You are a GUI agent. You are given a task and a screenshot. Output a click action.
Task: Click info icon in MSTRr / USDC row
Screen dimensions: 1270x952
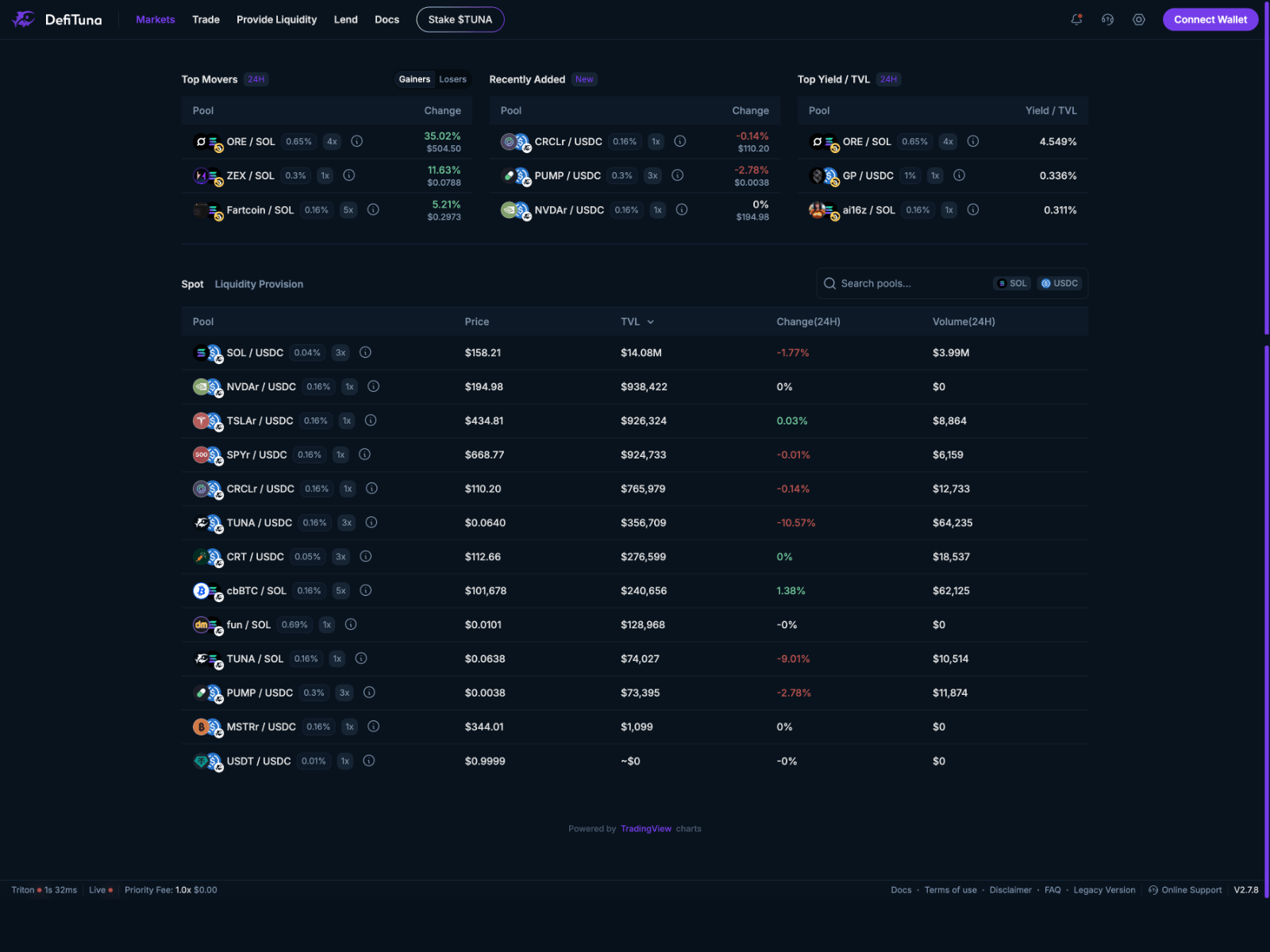(x=374, y=726)
